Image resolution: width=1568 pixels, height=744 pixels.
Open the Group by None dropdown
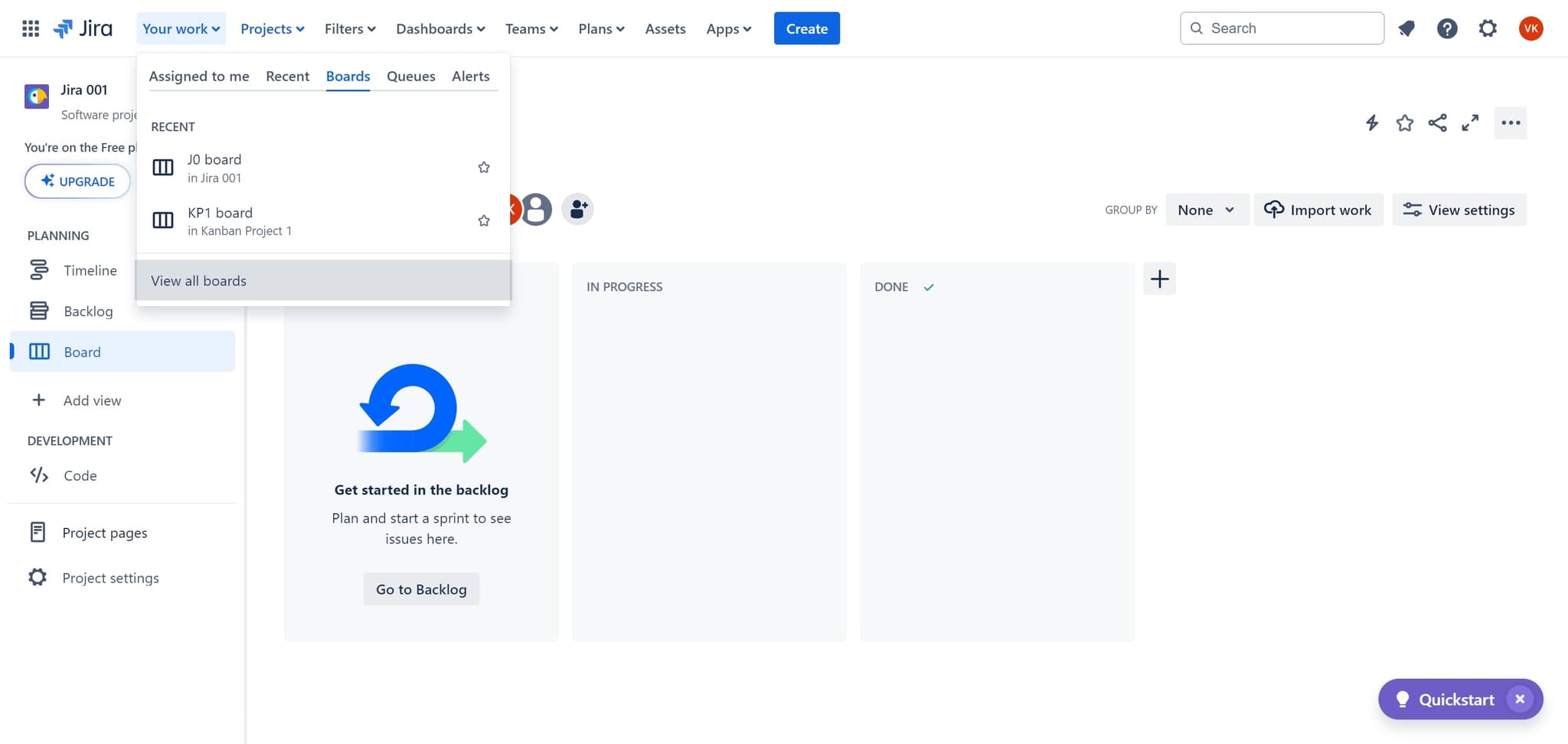tap(1206, 210)
